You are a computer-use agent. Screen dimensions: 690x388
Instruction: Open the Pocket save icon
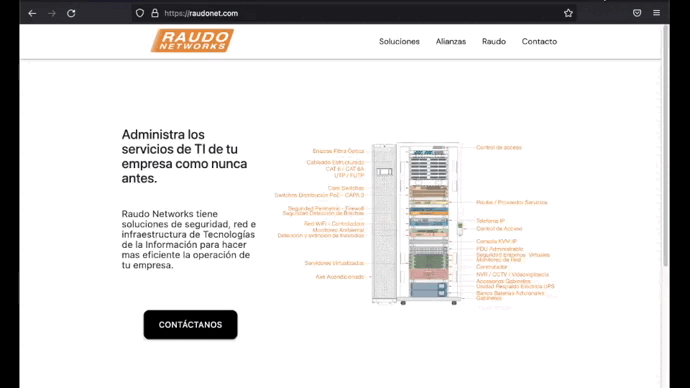637,13
